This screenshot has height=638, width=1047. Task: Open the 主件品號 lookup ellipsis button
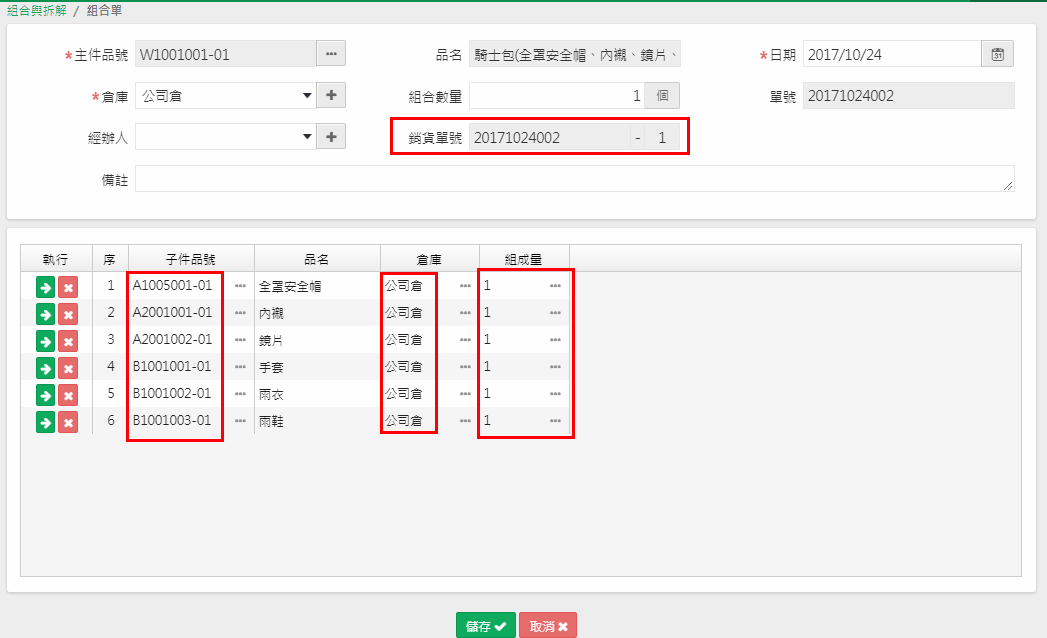[x=331, y=53]
